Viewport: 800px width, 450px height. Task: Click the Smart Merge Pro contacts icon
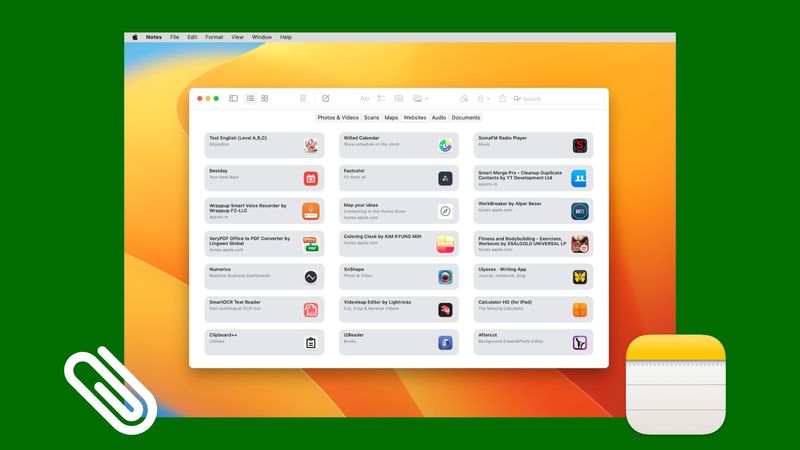[x=580, y=179]
